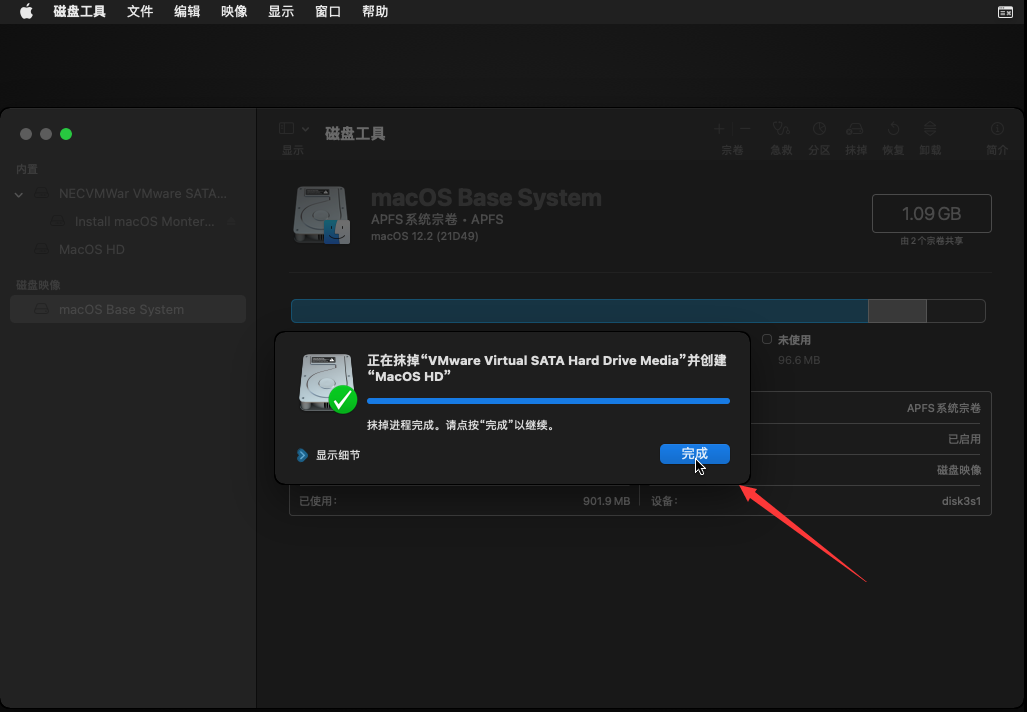Click the 已启用 table value
The width and height of the screenshot is (1027, 712).
964,439
